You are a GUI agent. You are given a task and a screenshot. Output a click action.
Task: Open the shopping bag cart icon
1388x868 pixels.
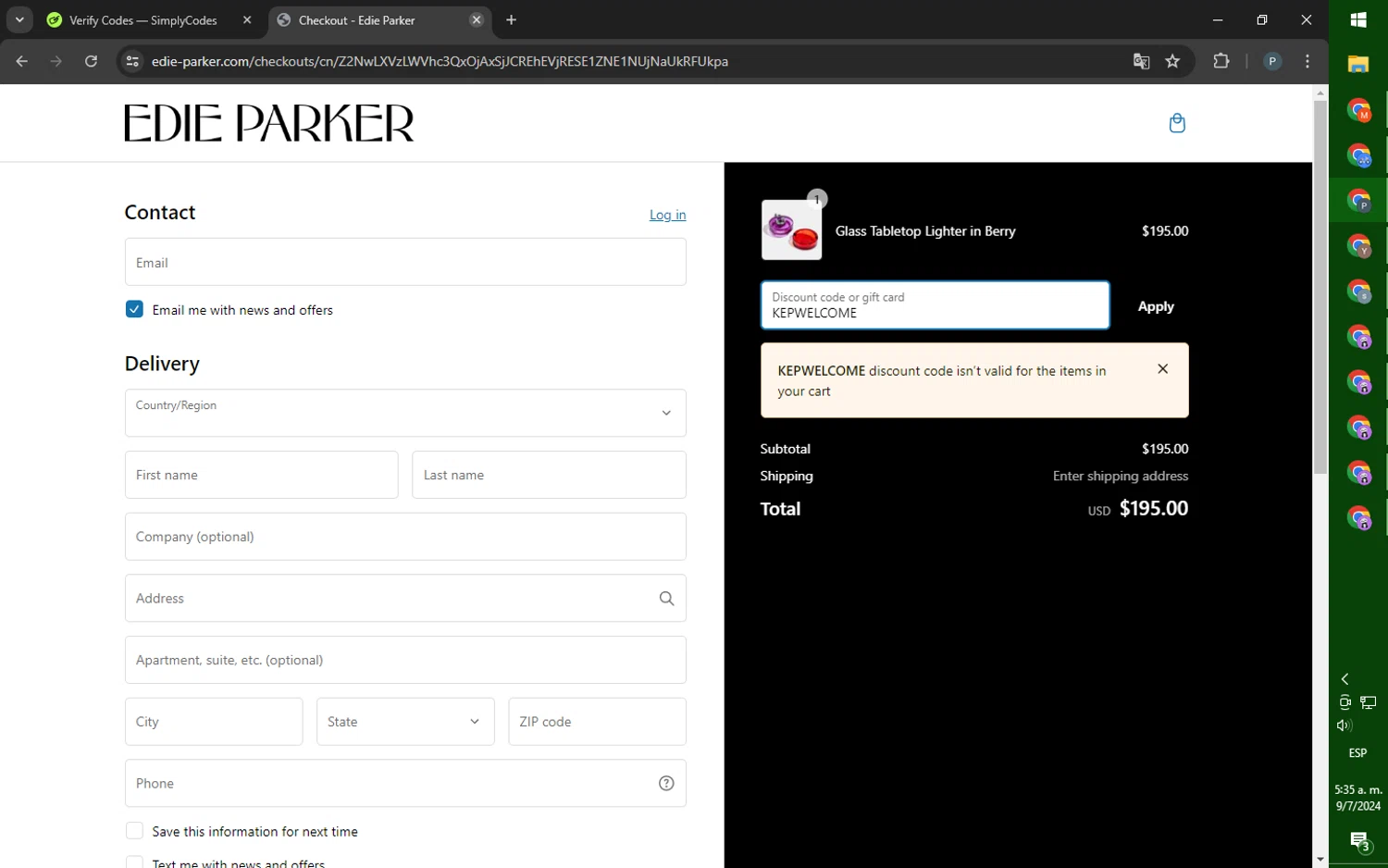[x=1177, y=123]
